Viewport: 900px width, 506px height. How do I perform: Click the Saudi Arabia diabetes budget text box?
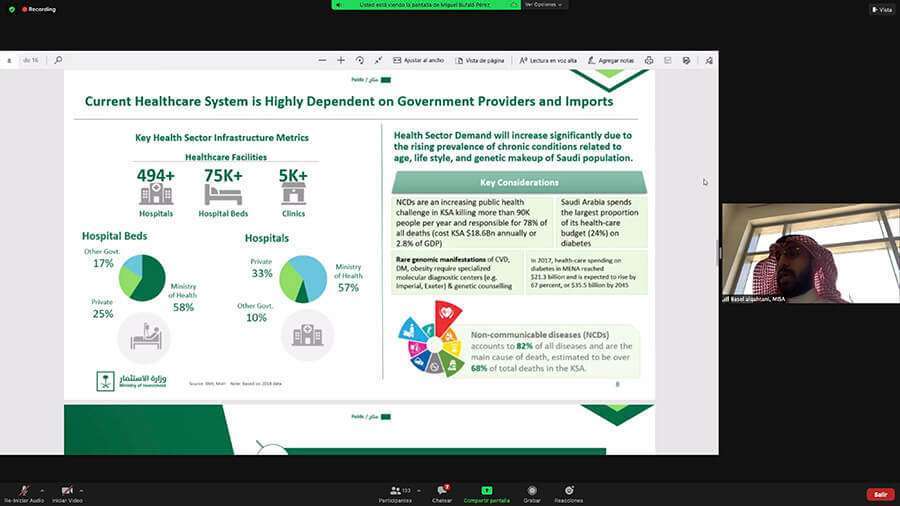[602, 222]
